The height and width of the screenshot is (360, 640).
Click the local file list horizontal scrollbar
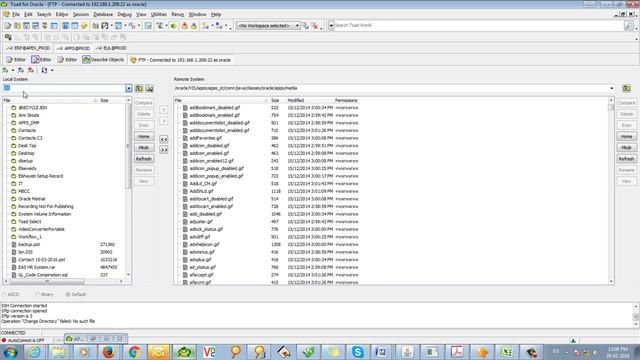(x=63, y=281)
